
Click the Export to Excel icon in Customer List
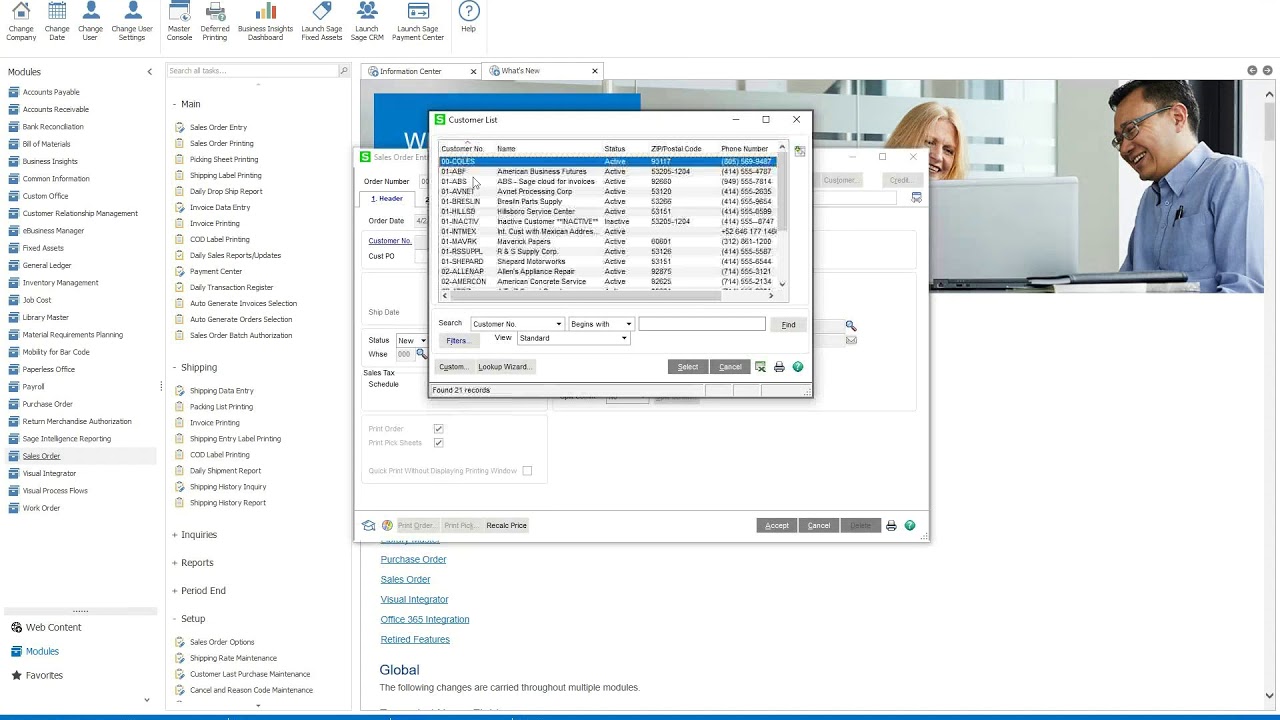point(760,367)
